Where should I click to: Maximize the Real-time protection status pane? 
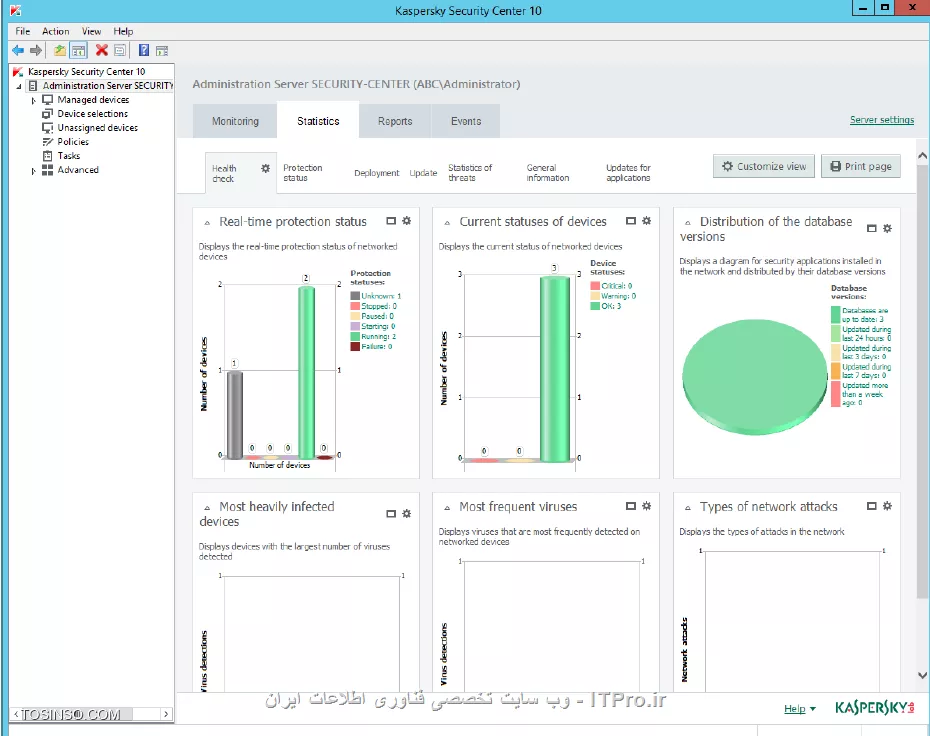point(391,221)
